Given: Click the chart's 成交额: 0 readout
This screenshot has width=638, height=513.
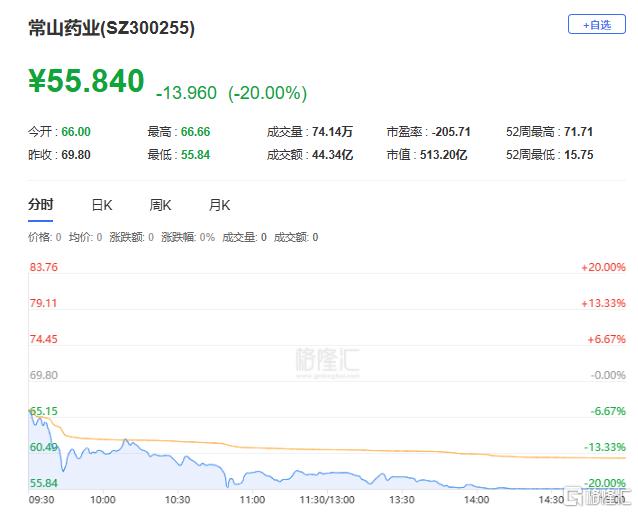Looking at the screenshot, I should click(x=296, y=237).
